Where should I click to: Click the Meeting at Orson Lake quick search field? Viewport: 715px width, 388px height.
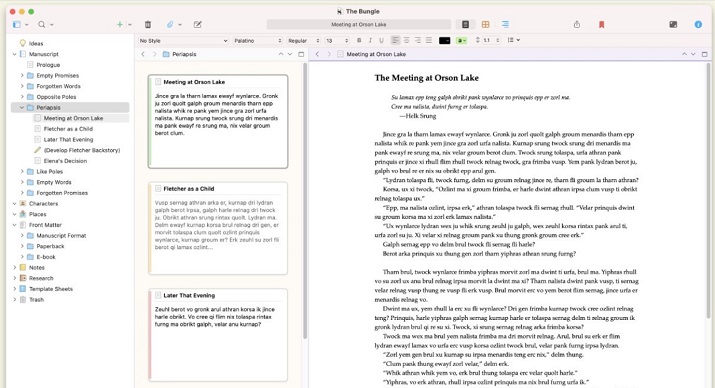tap(359, 25)
